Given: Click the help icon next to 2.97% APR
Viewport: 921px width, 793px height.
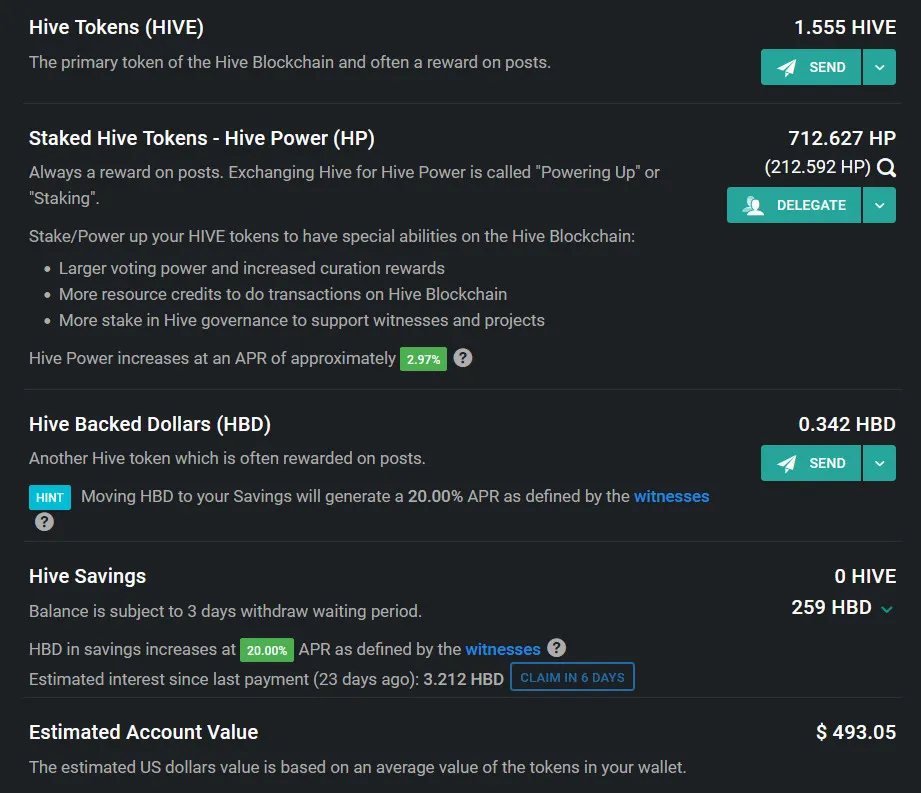Looking at the screenshot, I should pos(462,358).
